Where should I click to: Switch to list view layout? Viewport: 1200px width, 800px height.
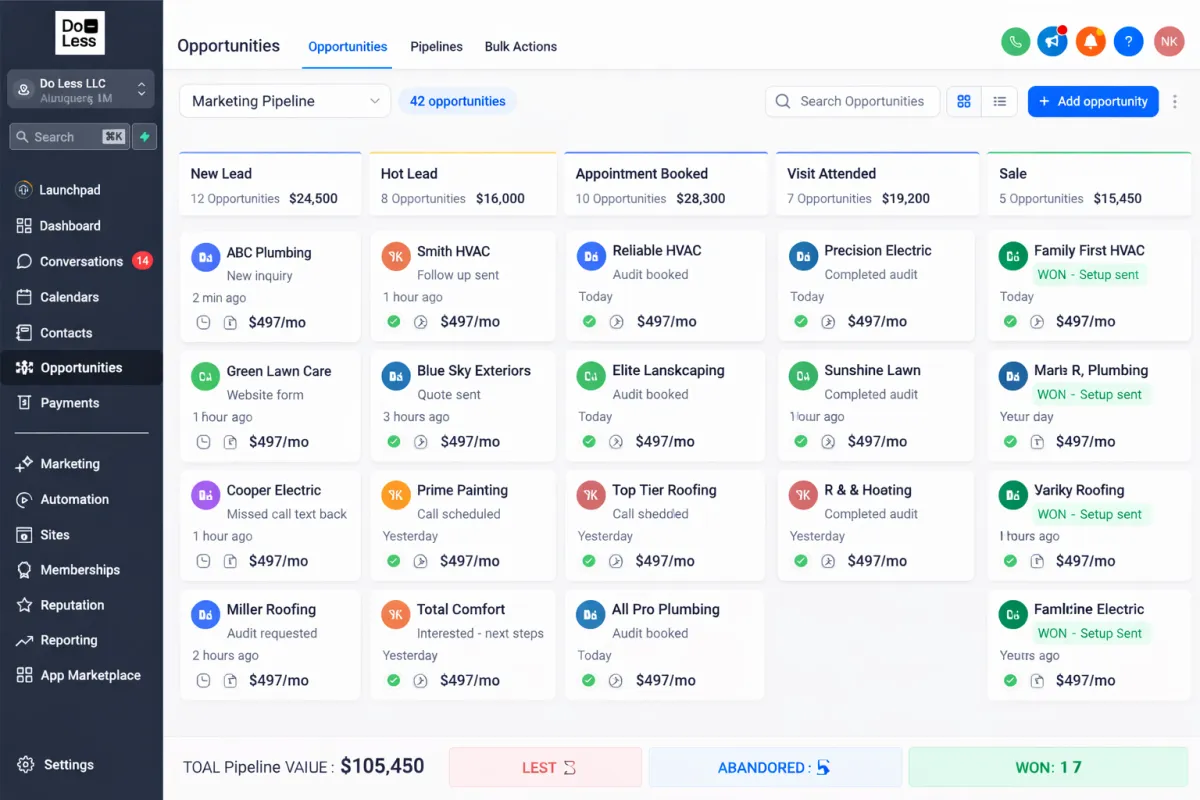point(999,101)
